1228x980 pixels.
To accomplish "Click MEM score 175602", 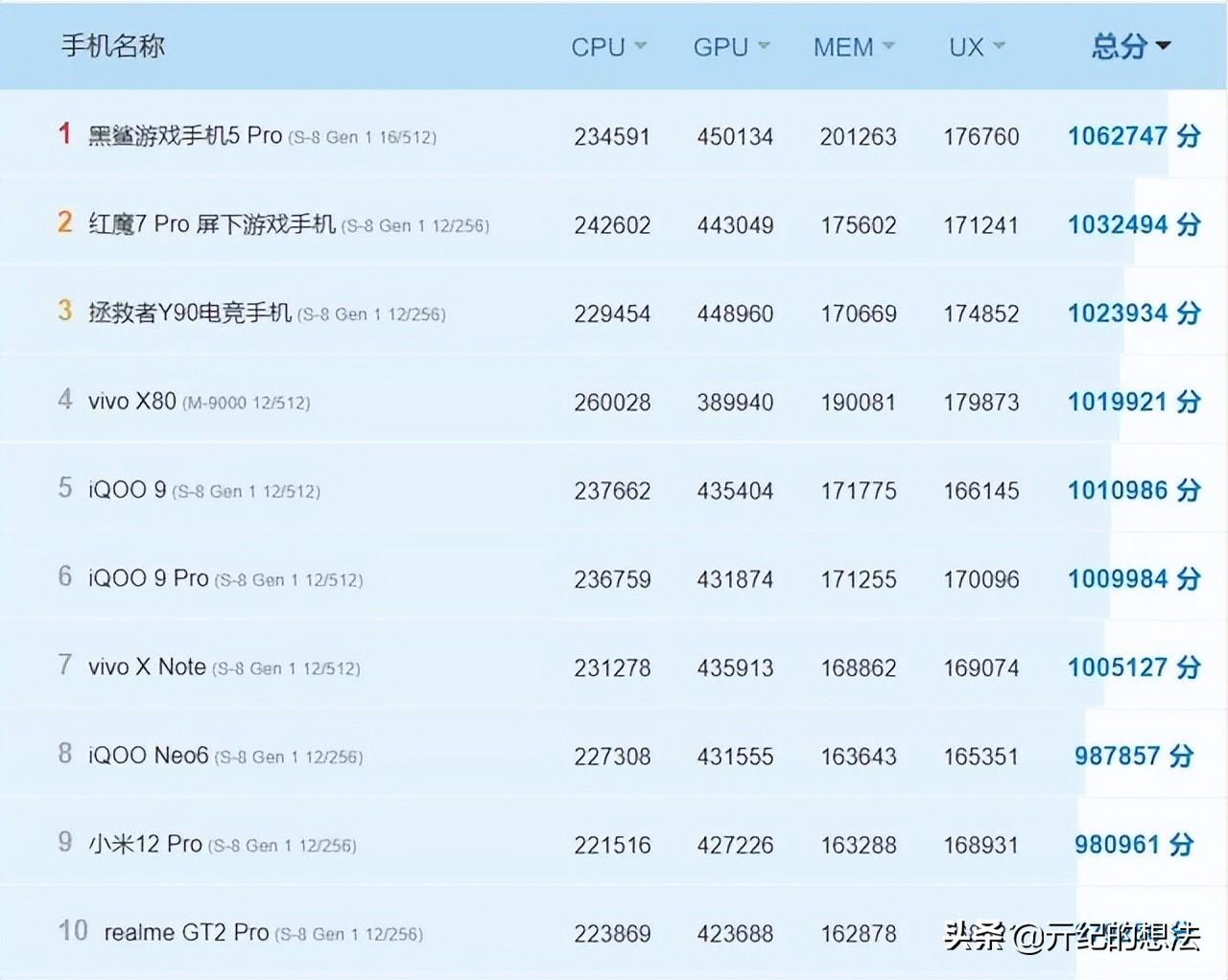I will [858, 225].
